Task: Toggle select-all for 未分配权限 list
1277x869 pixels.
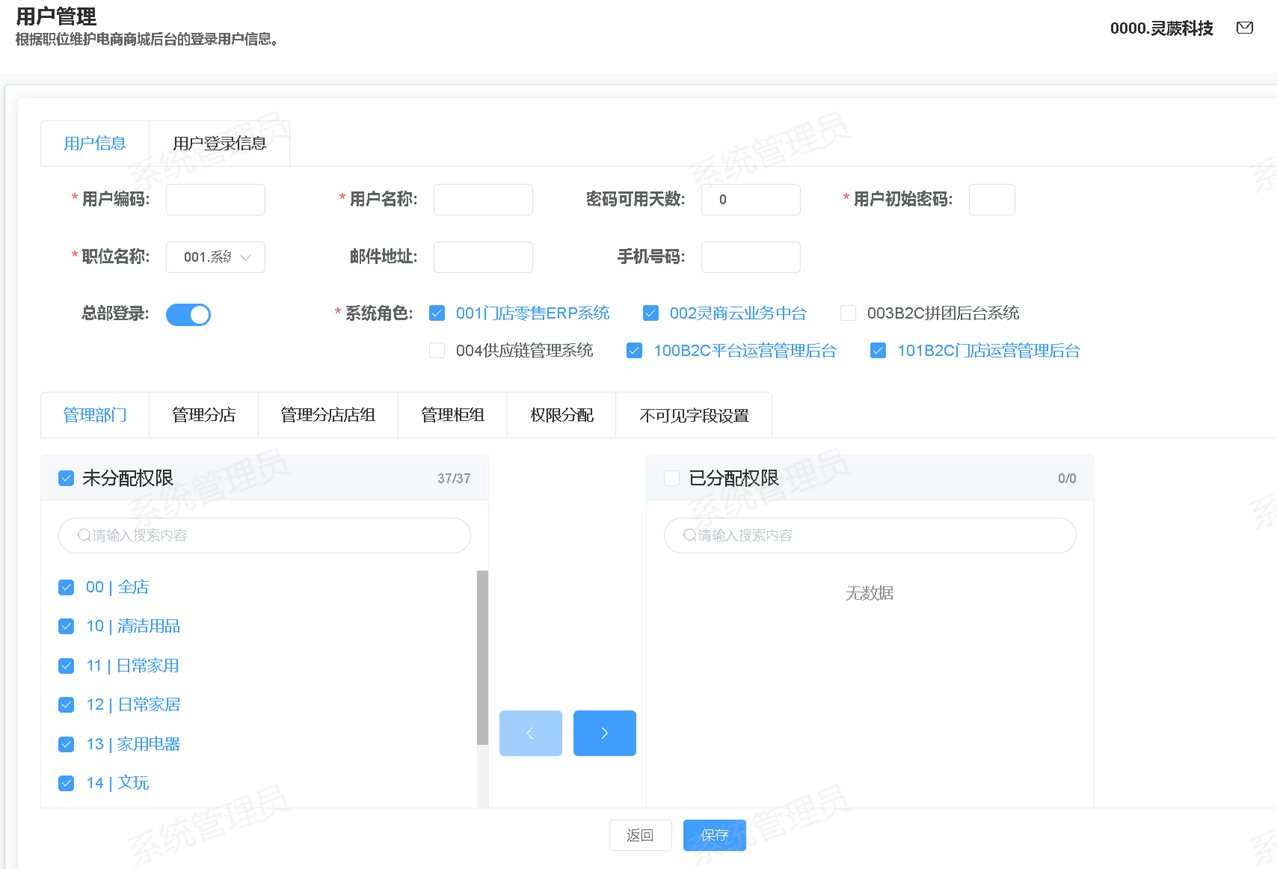Action: [x=66, y=478]
